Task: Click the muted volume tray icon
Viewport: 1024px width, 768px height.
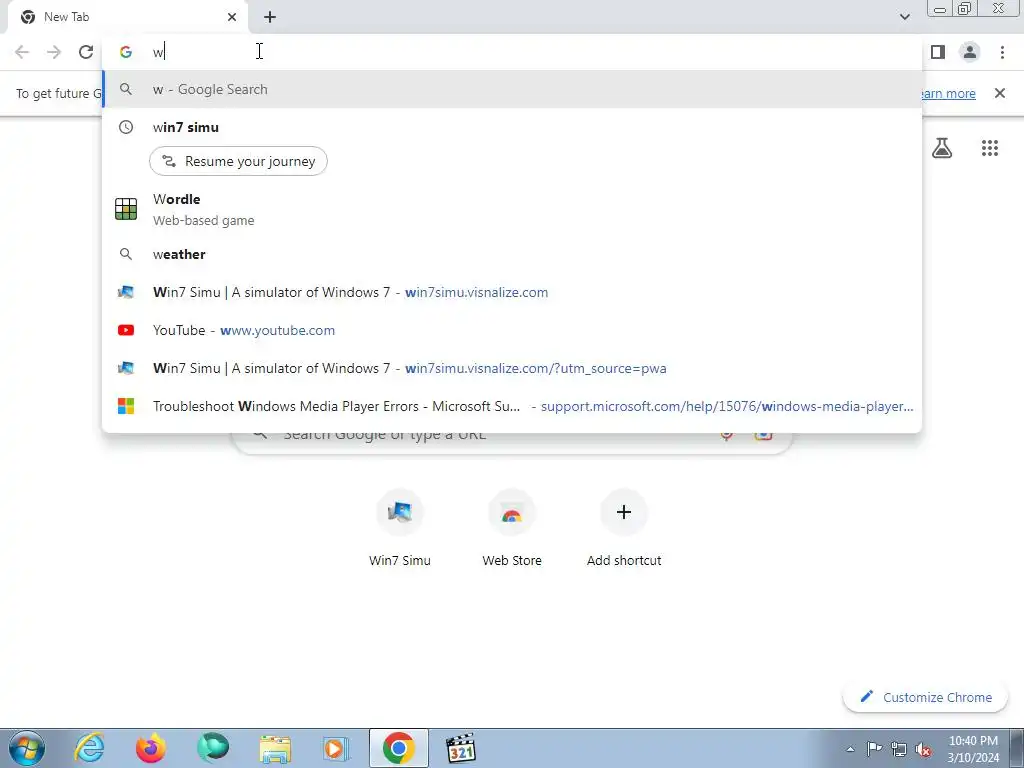Action: point(923,749)
